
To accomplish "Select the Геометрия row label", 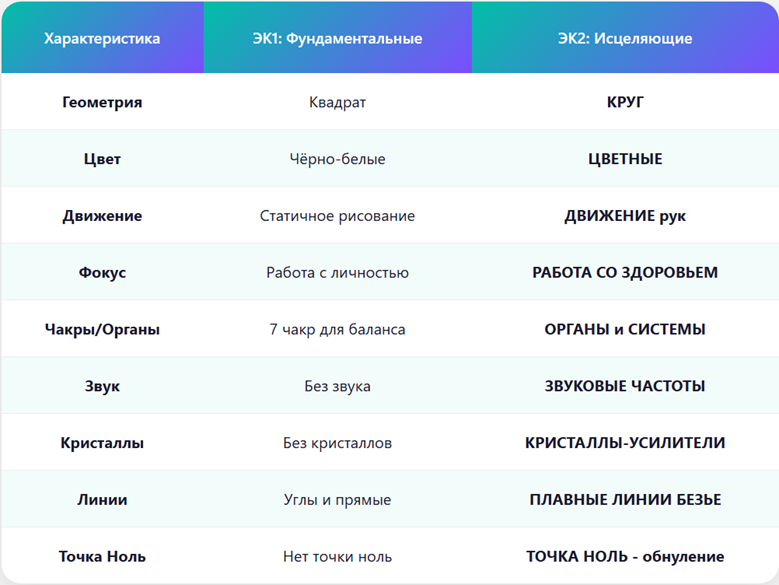I will 102,102.
